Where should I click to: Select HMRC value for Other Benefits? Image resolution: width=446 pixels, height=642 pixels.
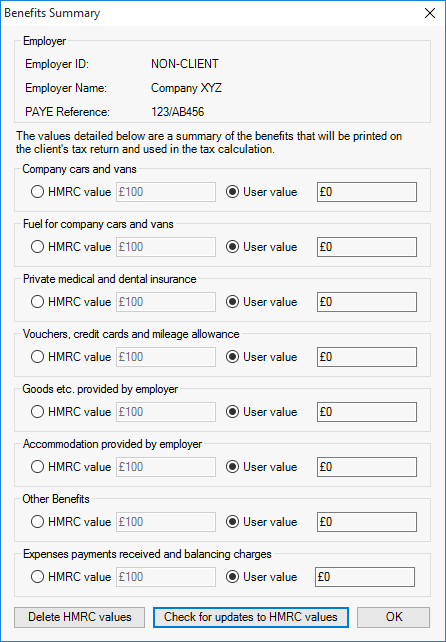tap(71, 522)
